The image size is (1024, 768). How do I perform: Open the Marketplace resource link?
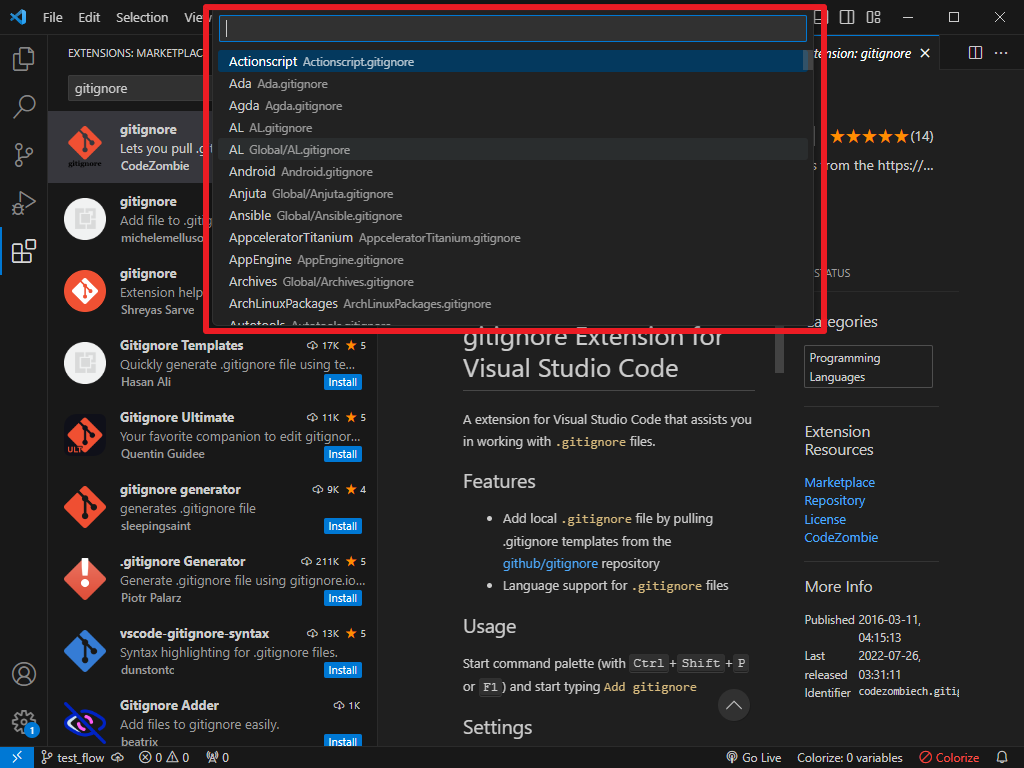coord(839,483)
